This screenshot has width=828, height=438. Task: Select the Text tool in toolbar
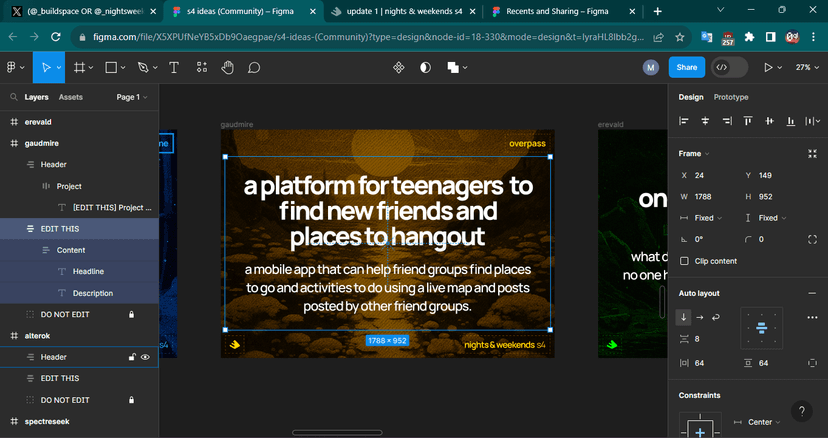pyautogui.click(x=174, y=68)
